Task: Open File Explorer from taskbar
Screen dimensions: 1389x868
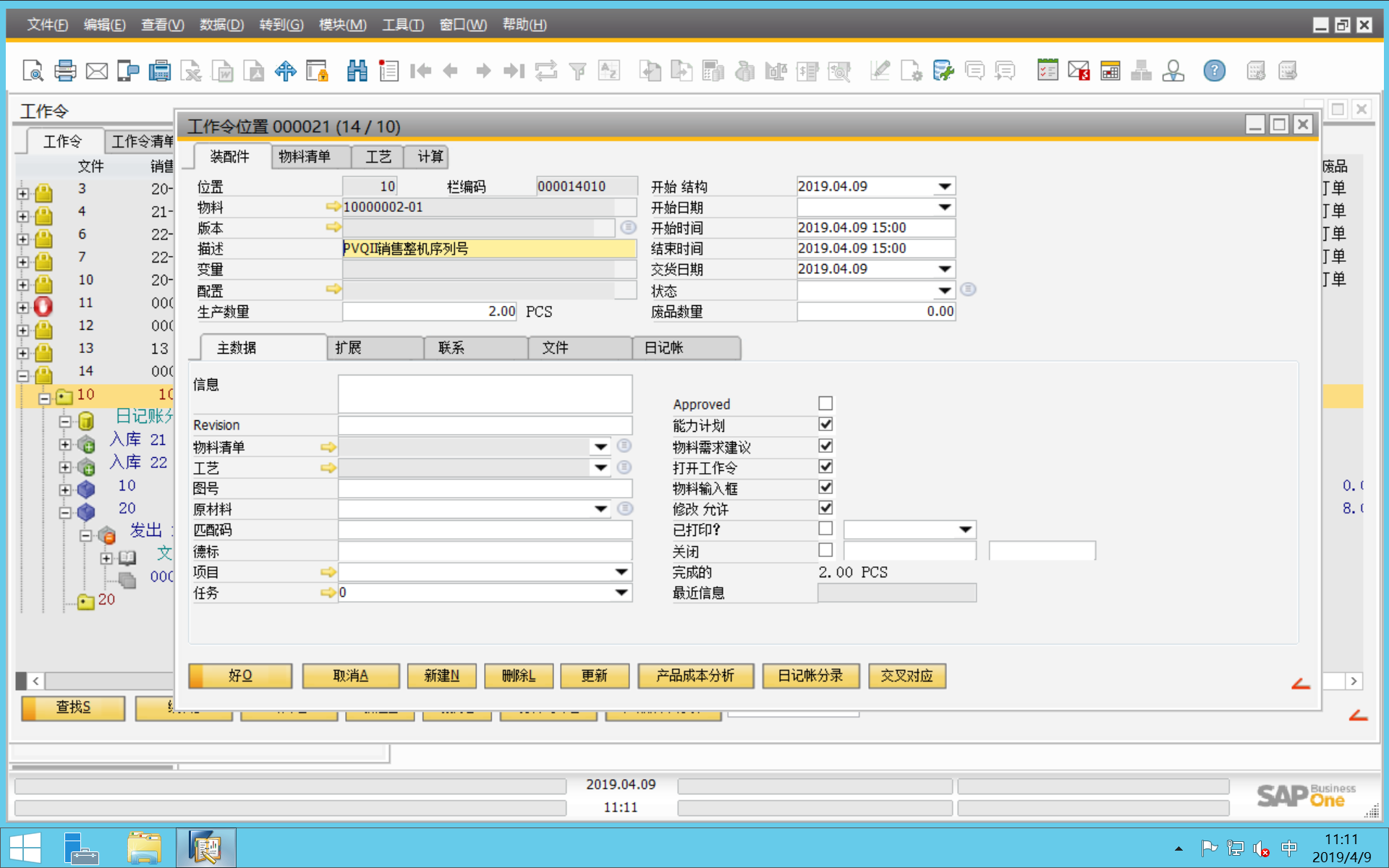Action: point(144,848)
